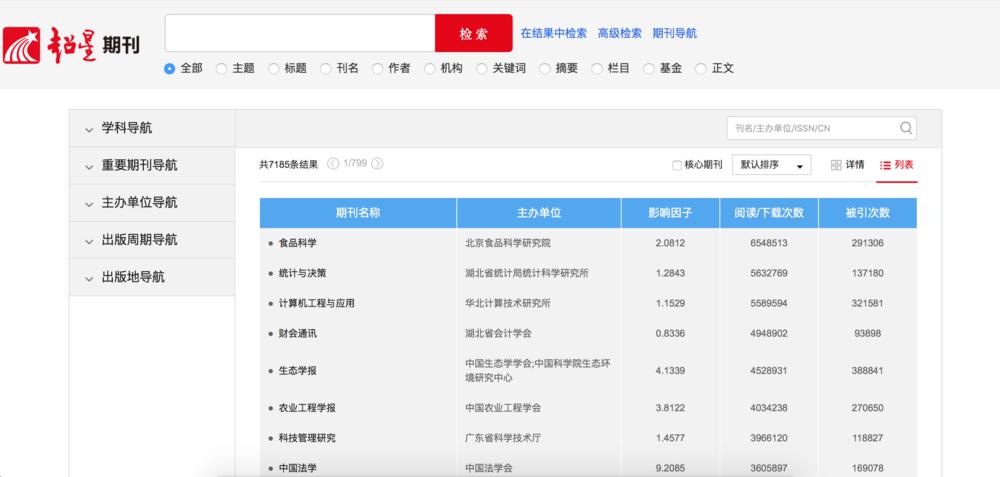Select the 栏目 radio button
The height and width of the screenshot is (477, 1000).
point(596,69)
